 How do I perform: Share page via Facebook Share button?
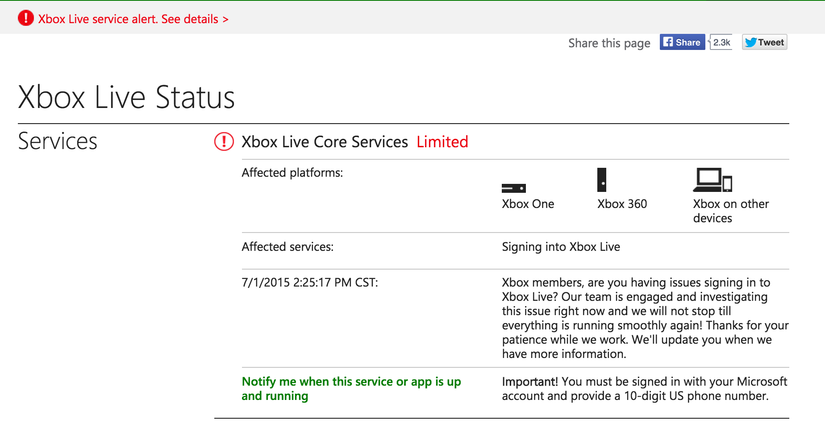pos(682,43)
